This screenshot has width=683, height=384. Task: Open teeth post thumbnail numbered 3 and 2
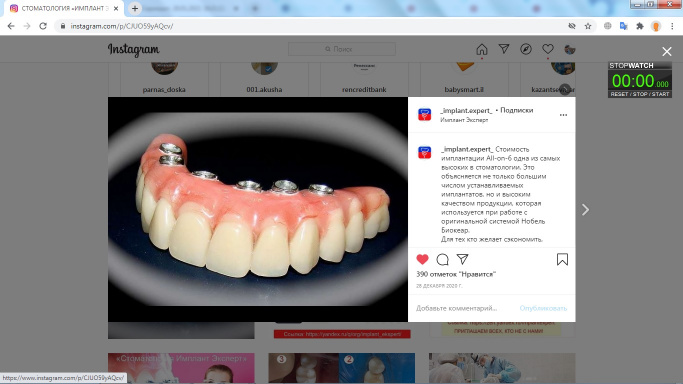(x=342, y=368)
